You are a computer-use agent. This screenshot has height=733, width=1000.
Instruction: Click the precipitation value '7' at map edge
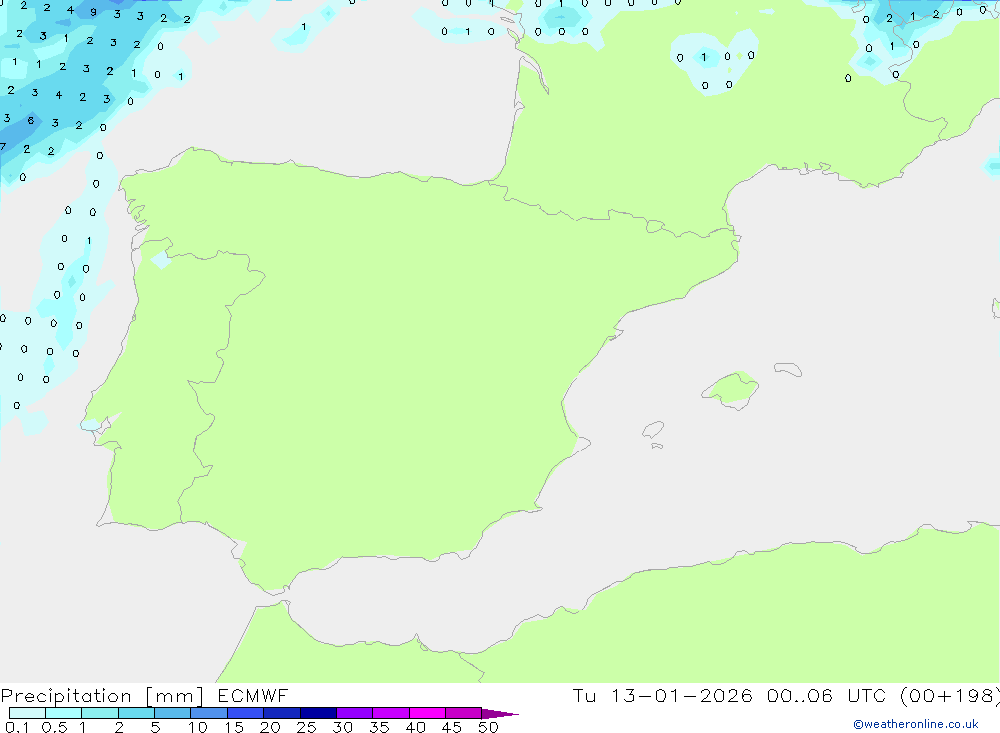pyautogui.click(x=3, y=147)
